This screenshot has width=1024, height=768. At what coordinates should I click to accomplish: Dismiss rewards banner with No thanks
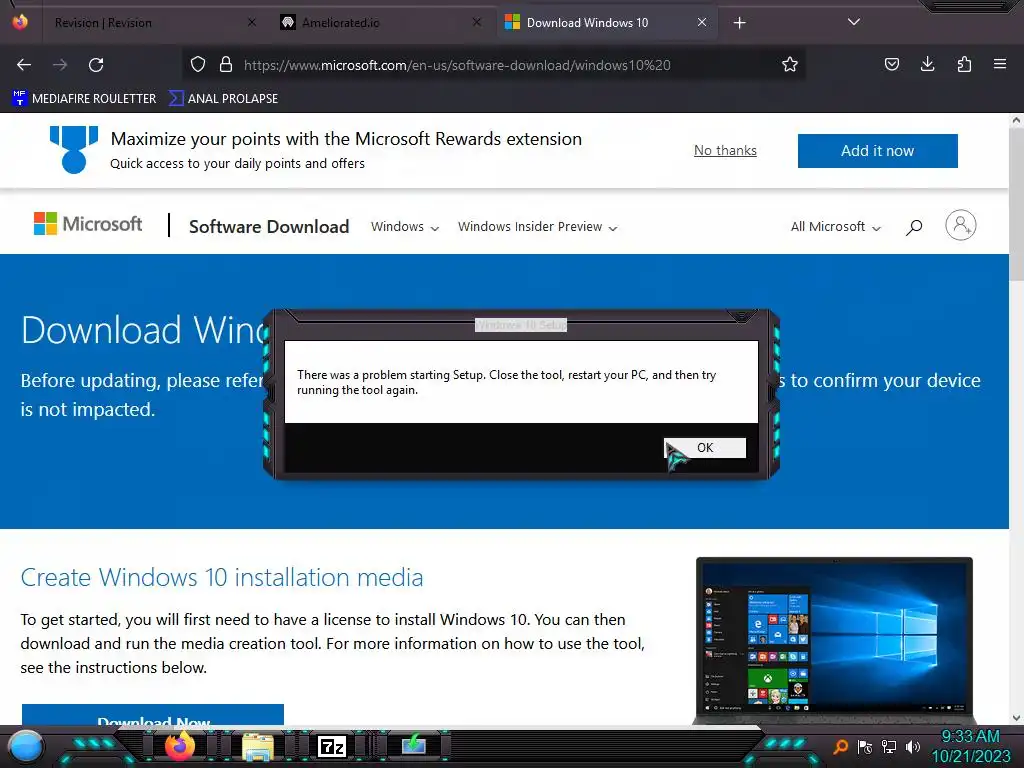pyautogui.click(x=725, y=150)
